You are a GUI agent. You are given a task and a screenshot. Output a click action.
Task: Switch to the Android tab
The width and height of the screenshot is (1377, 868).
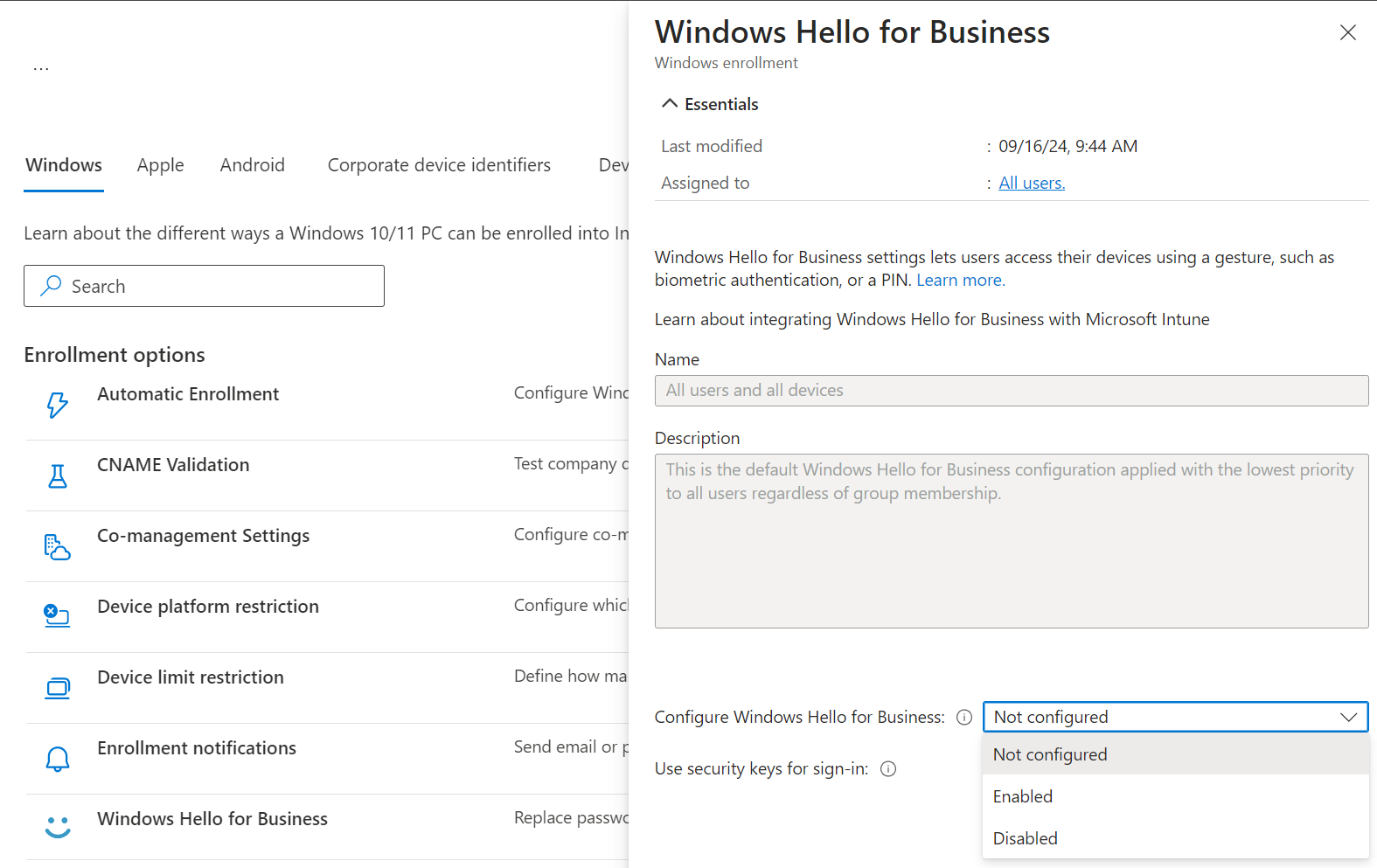[x=253, y=165]
